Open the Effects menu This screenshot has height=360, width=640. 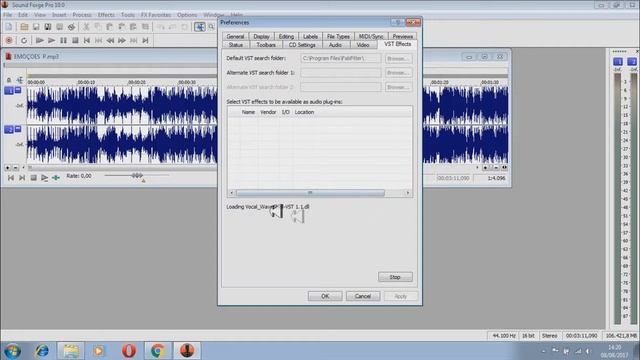tap(106, 15)
